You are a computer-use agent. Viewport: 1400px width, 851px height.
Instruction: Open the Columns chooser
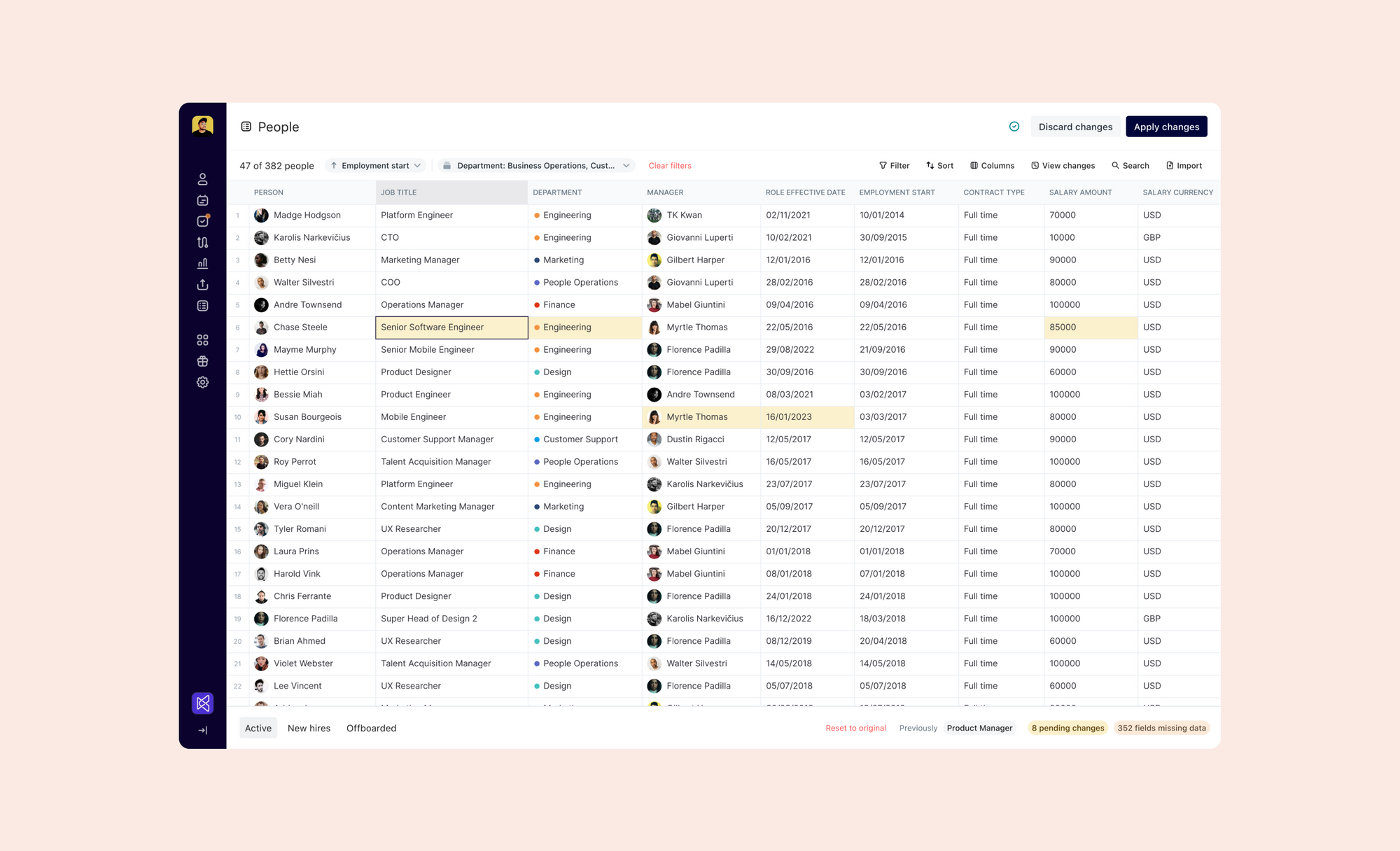[992, 166]
